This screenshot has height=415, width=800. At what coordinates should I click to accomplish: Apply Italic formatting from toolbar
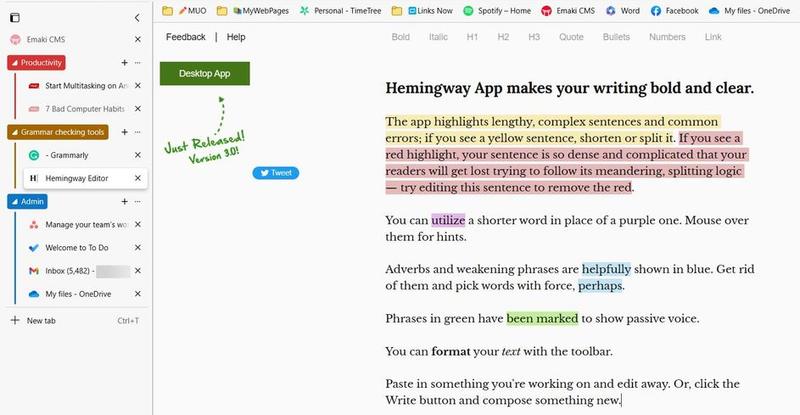coord(438,37)
